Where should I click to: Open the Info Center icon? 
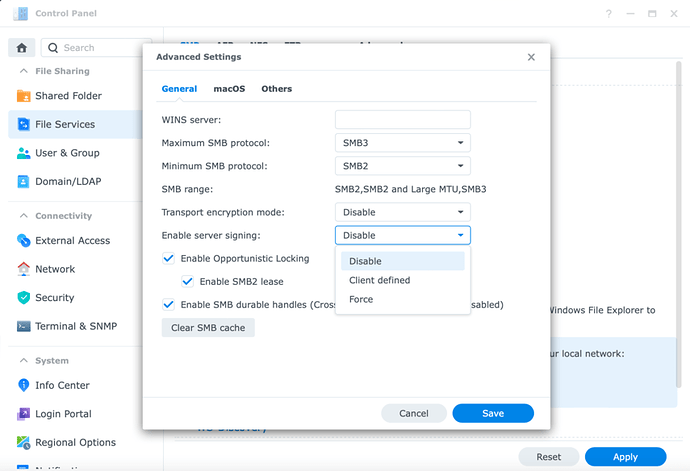(23, 385)
